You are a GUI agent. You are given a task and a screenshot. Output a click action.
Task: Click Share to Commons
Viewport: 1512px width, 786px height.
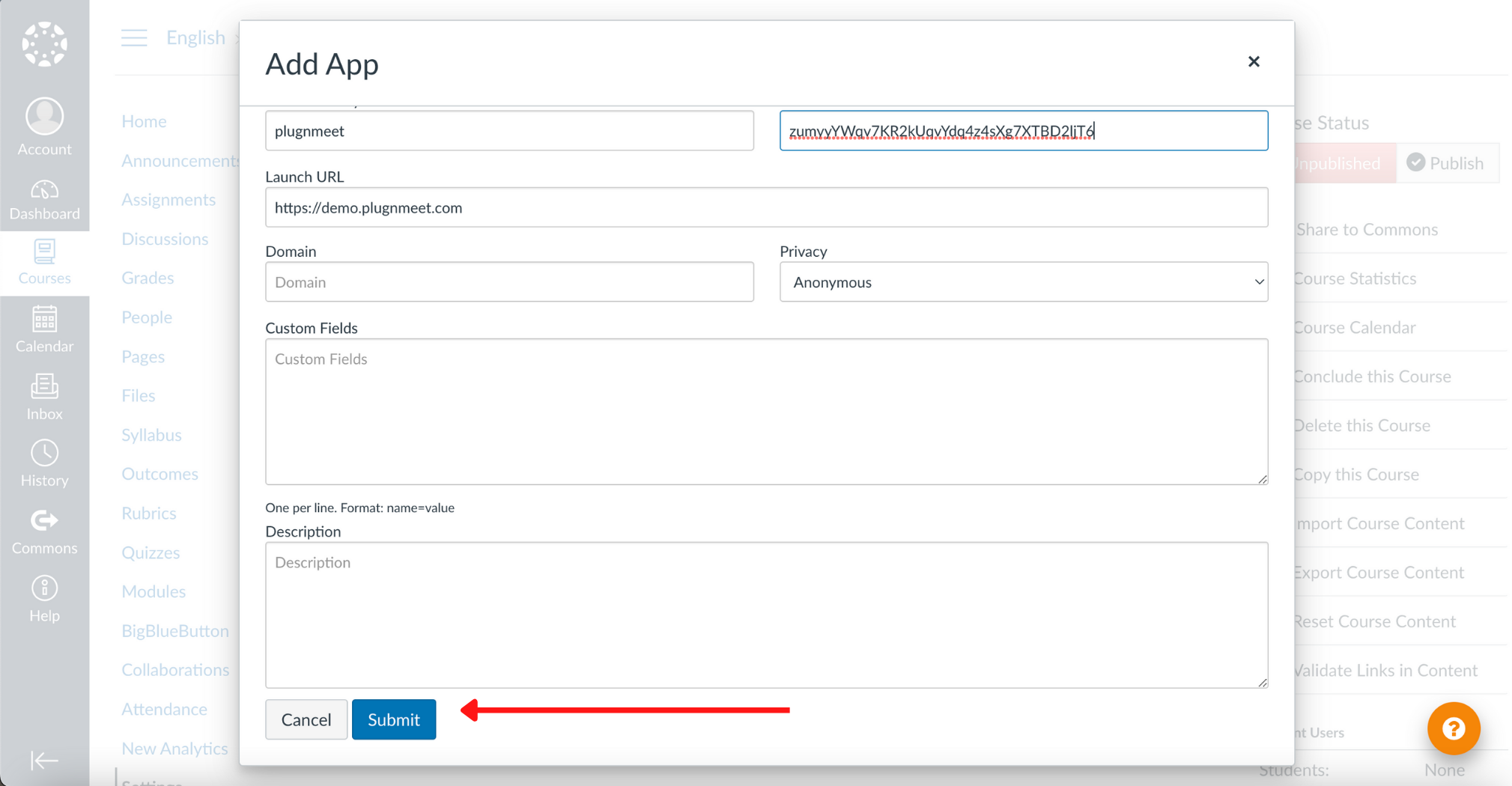pos(1367,230)
